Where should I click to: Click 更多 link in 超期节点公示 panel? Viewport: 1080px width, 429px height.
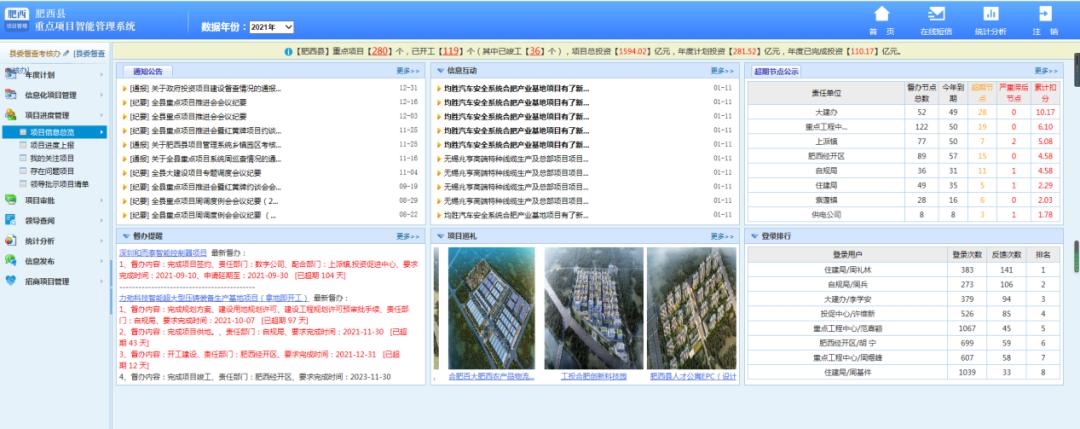click(x=1046, y=71)
